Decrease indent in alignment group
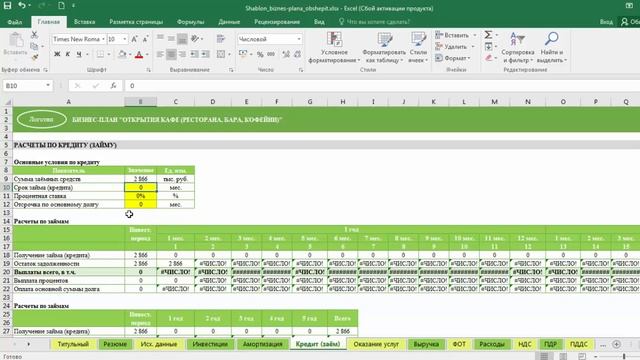Viewport: 640px width, 360px height. (x=194, y=54)
